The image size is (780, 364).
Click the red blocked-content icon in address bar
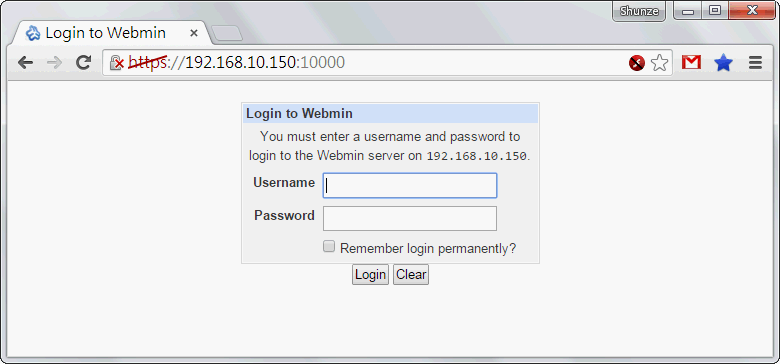click(637, 63)
